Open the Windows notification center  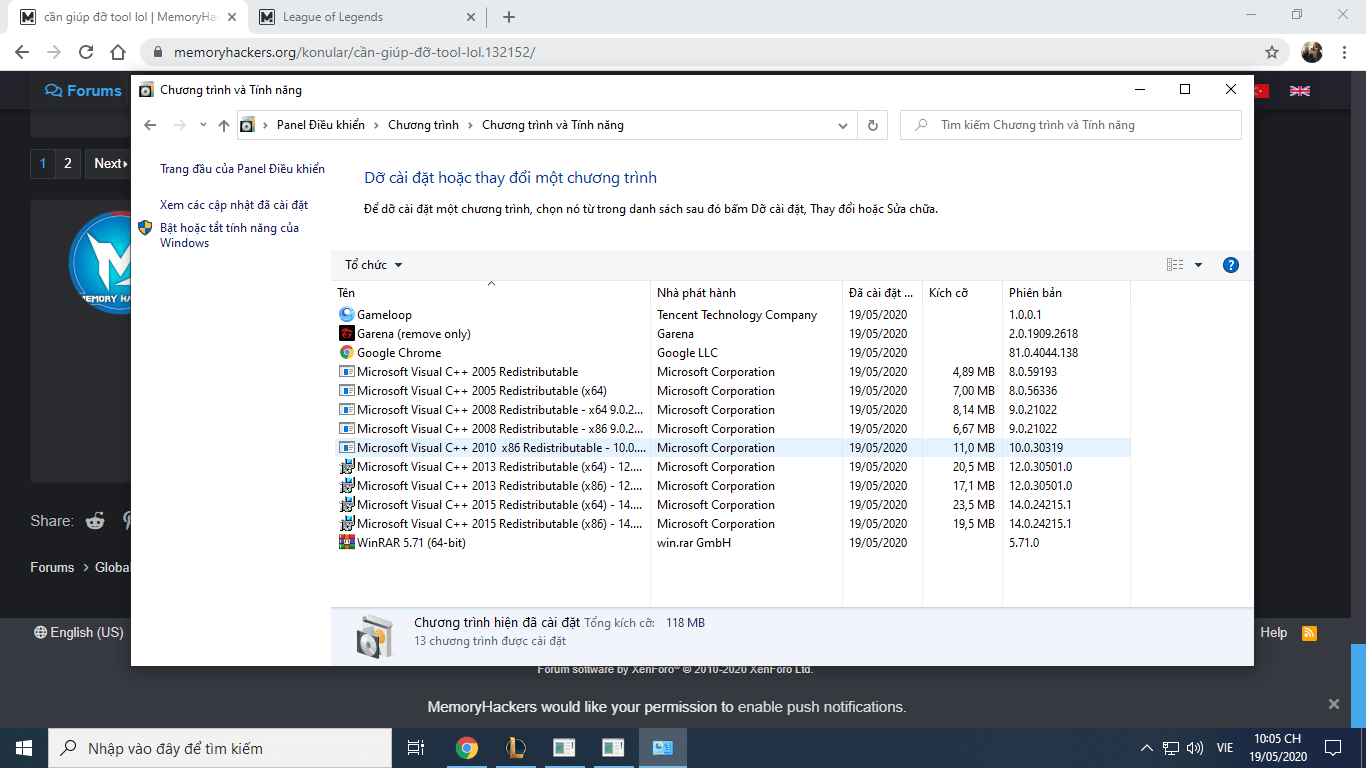tap(1332, 748)
